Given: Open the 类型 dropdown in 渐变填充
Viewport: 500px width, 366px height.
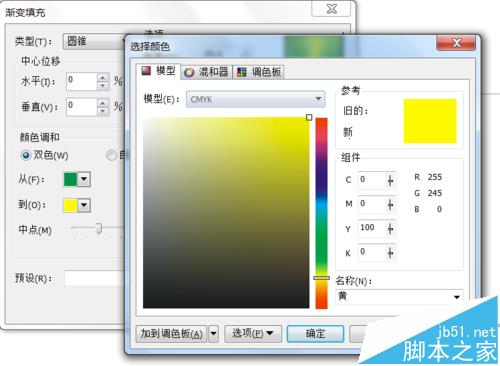Looking at the screenshot, I should point(93,41).
